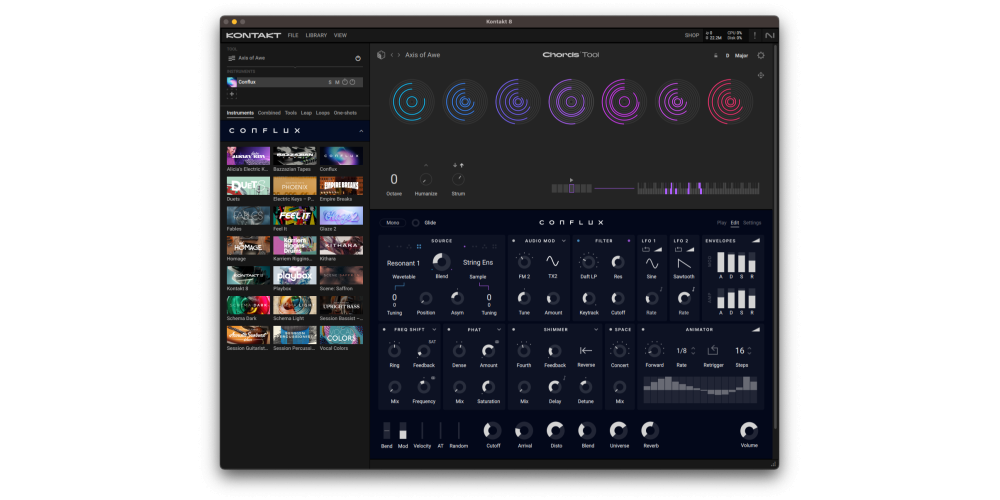This screenshot has width=1000, height=500.
Task: Open the Vocal Colors library thumbnail
Action: pyautogui.click(x=341, y=335)
